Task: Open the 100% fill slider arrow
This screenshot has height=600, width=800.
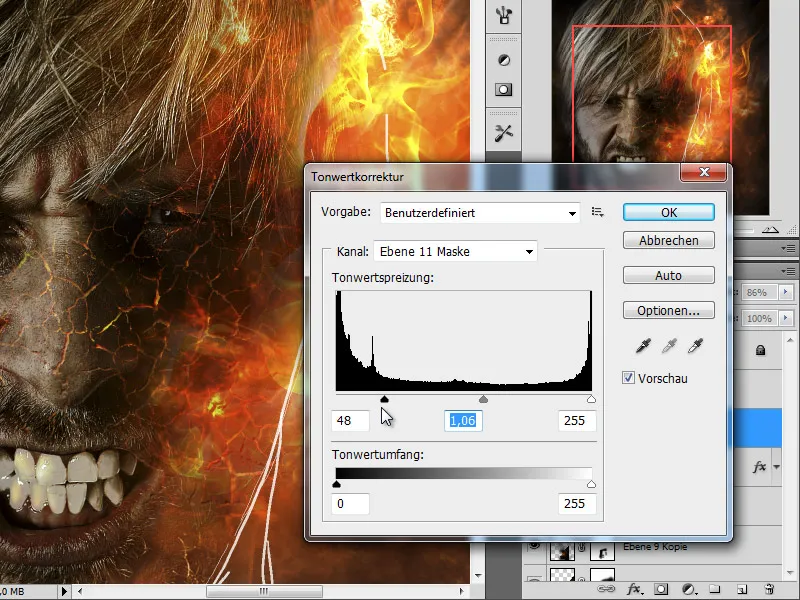Action: pos(786,318)
